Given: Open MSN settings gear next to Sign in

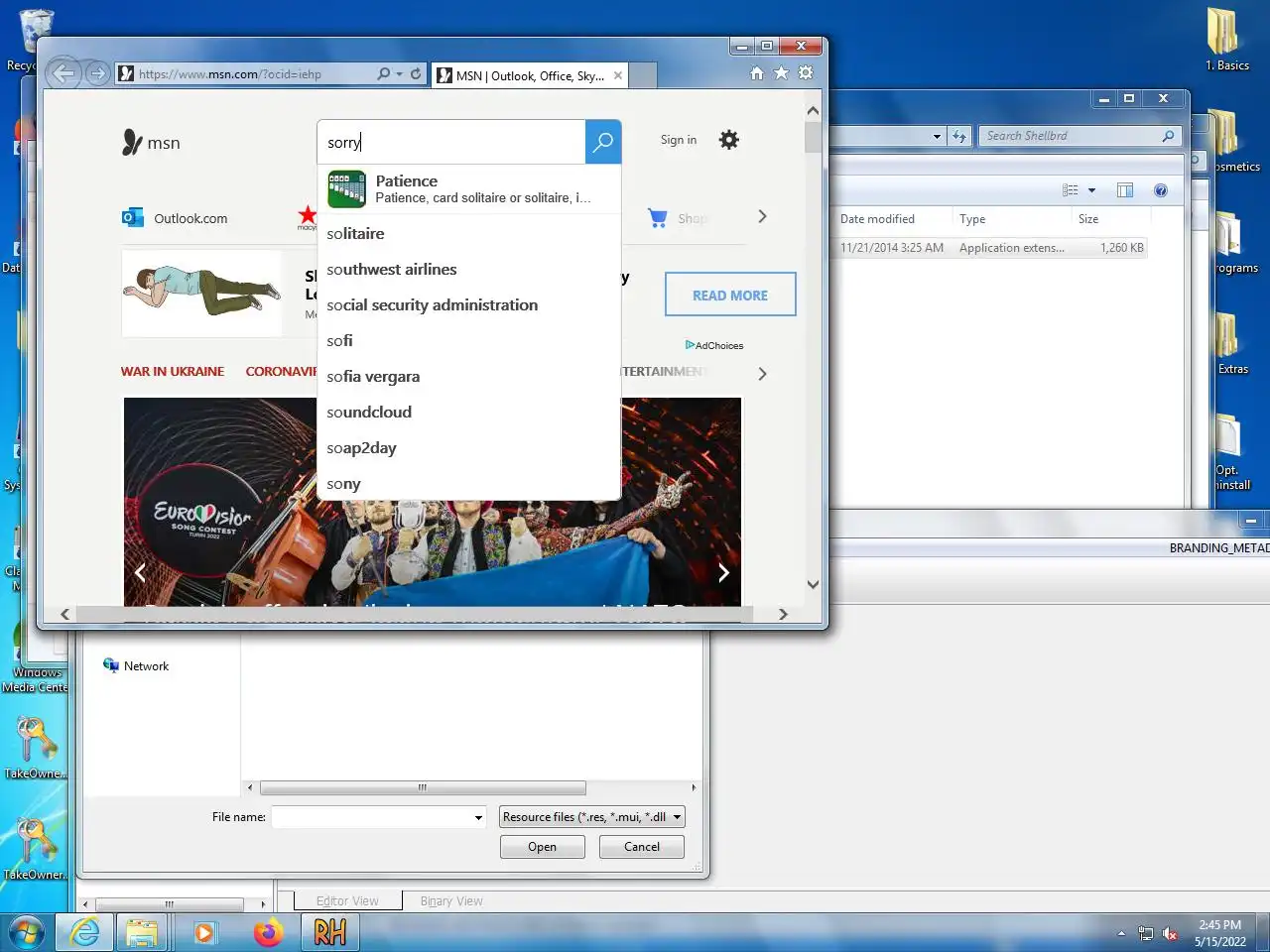Looking at the screenshot, I should [x=729, y=140].
